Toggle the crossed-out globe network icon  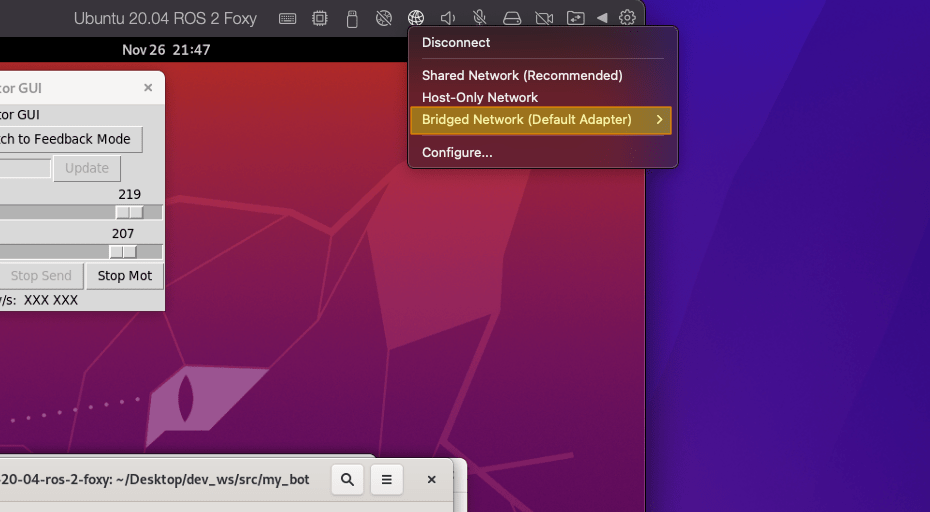pyautogui.click(x=383, y=18)
